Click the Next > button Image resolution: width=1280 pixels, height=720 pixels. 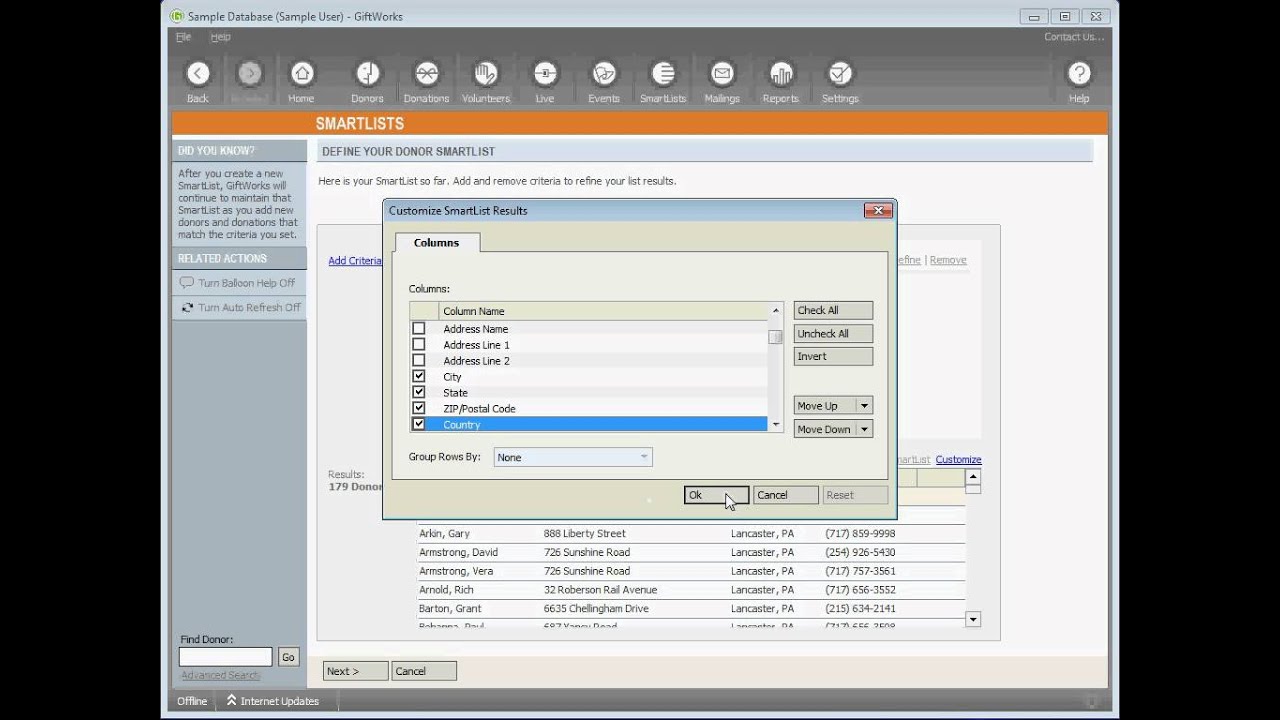point(355,671)
